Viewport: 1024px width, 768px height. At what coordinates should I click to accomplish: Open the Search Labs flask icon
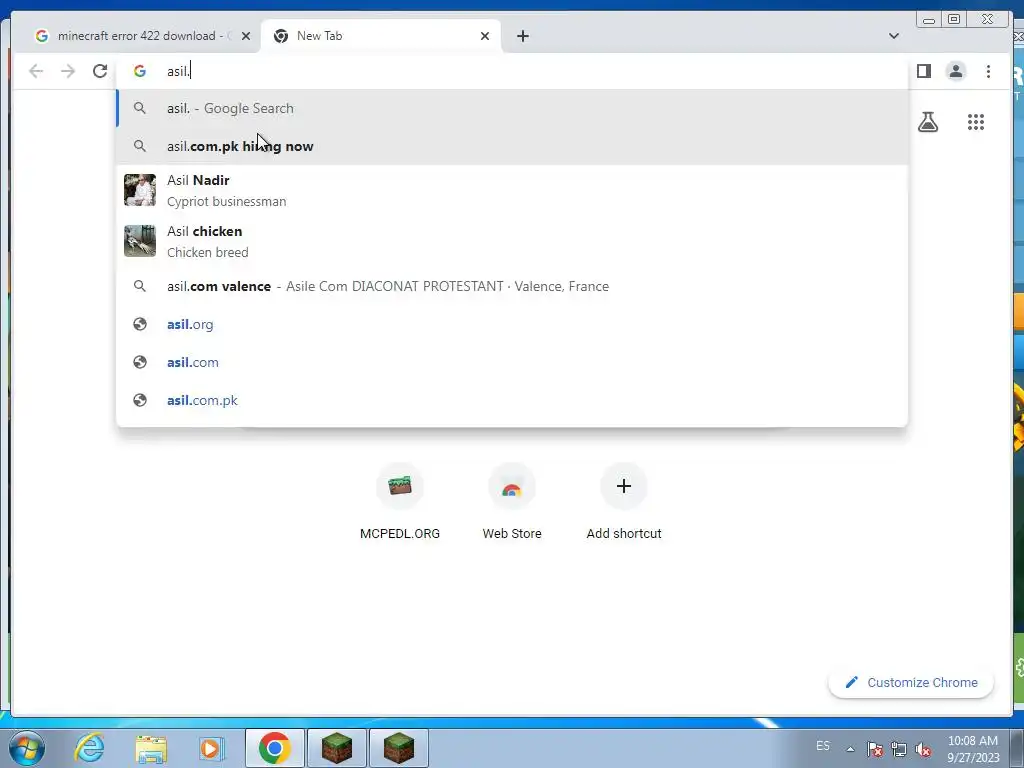coord(928,122)
